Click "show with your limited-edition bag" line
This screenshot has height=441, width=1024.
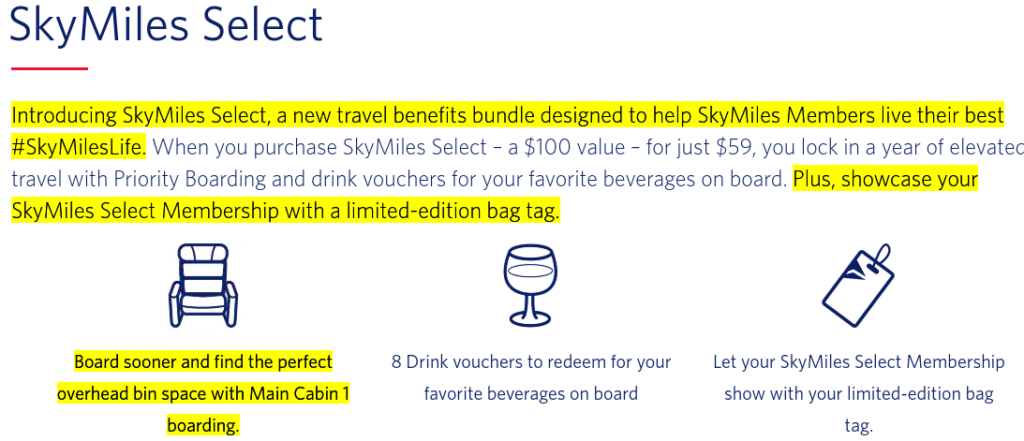coord(859,394)
